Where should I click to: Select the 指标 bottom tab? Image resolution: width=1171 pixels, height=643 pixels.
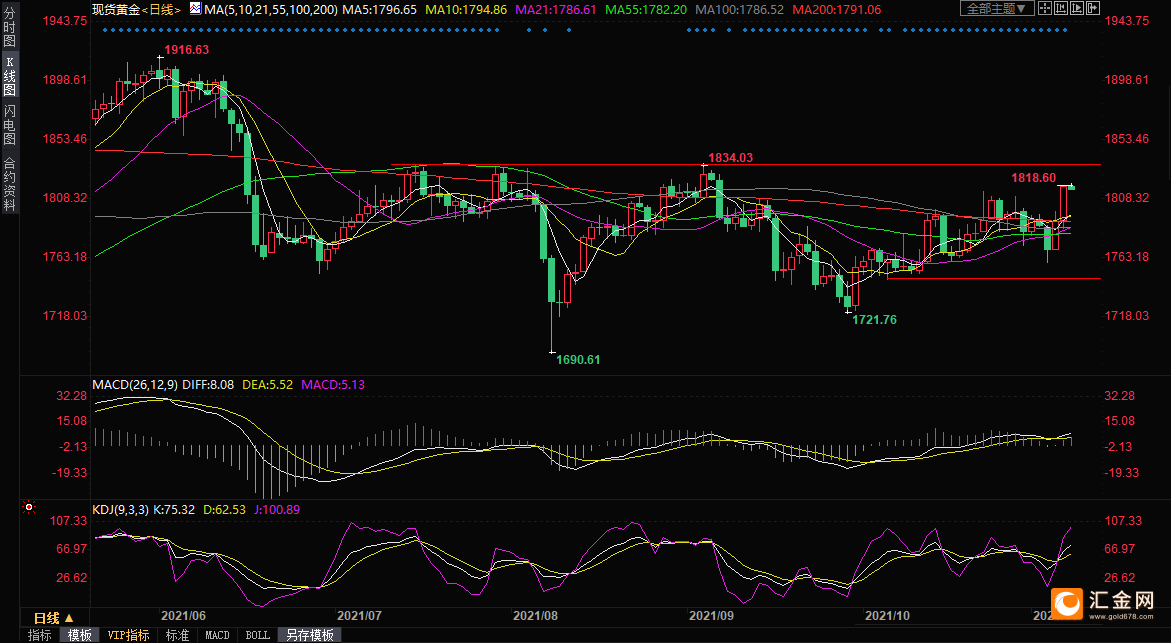pyautogui.click(x=40, y=635)
